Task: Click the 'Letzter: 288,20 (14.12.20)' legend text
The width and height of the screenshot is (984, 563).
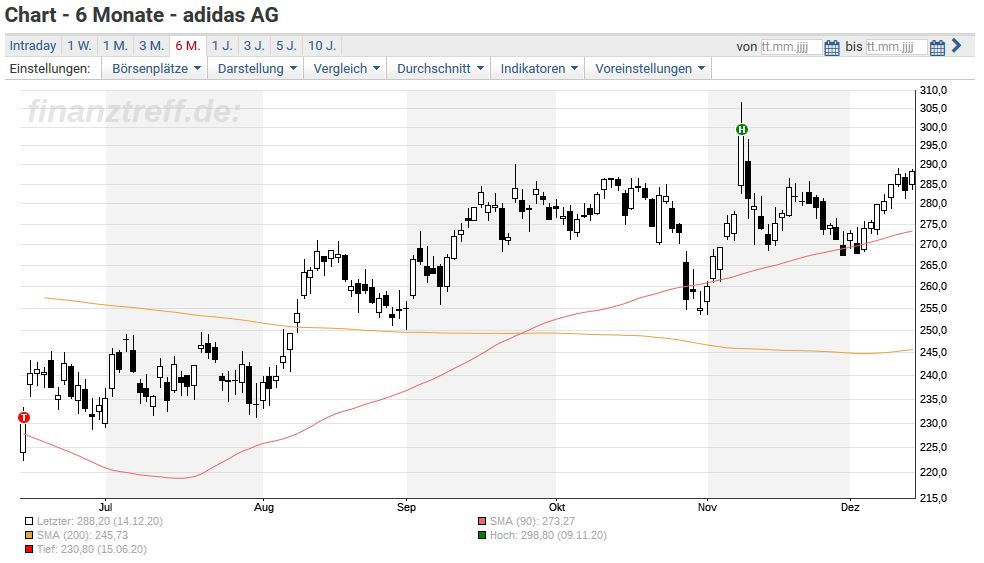Action: 100,521
